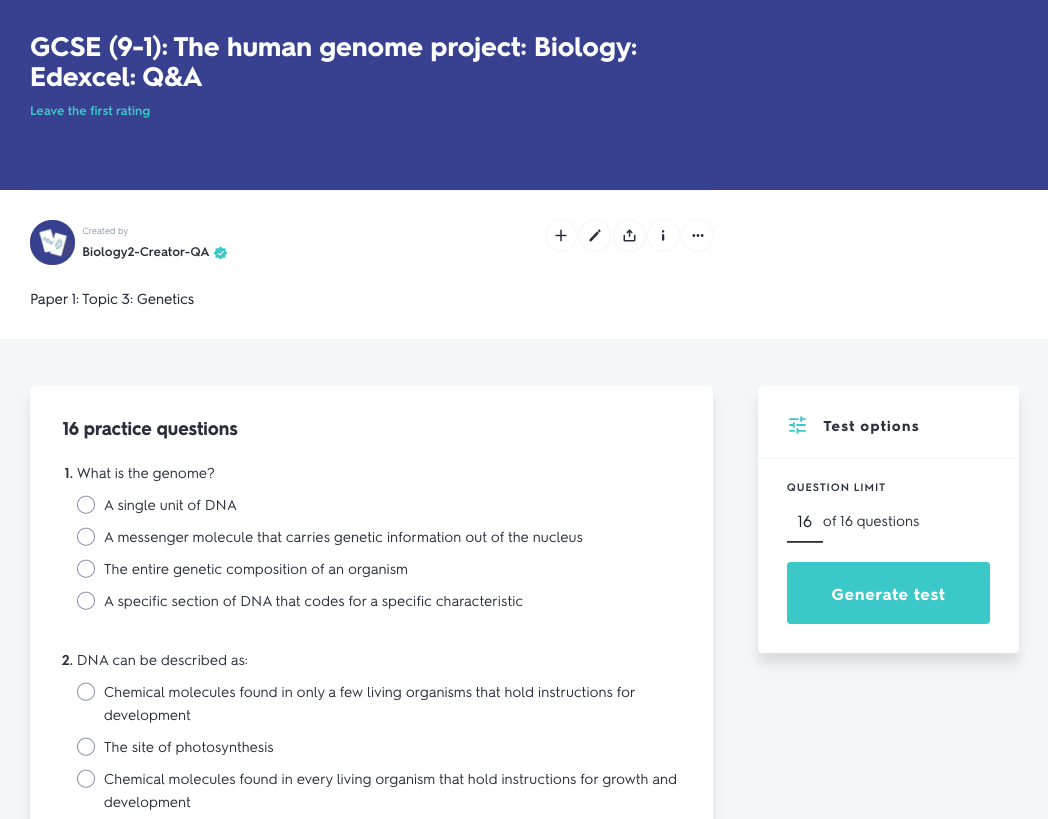This screenshot has height=819, width=1048.
Task: Click the plus icon to add set
Action: pos(561,236)
